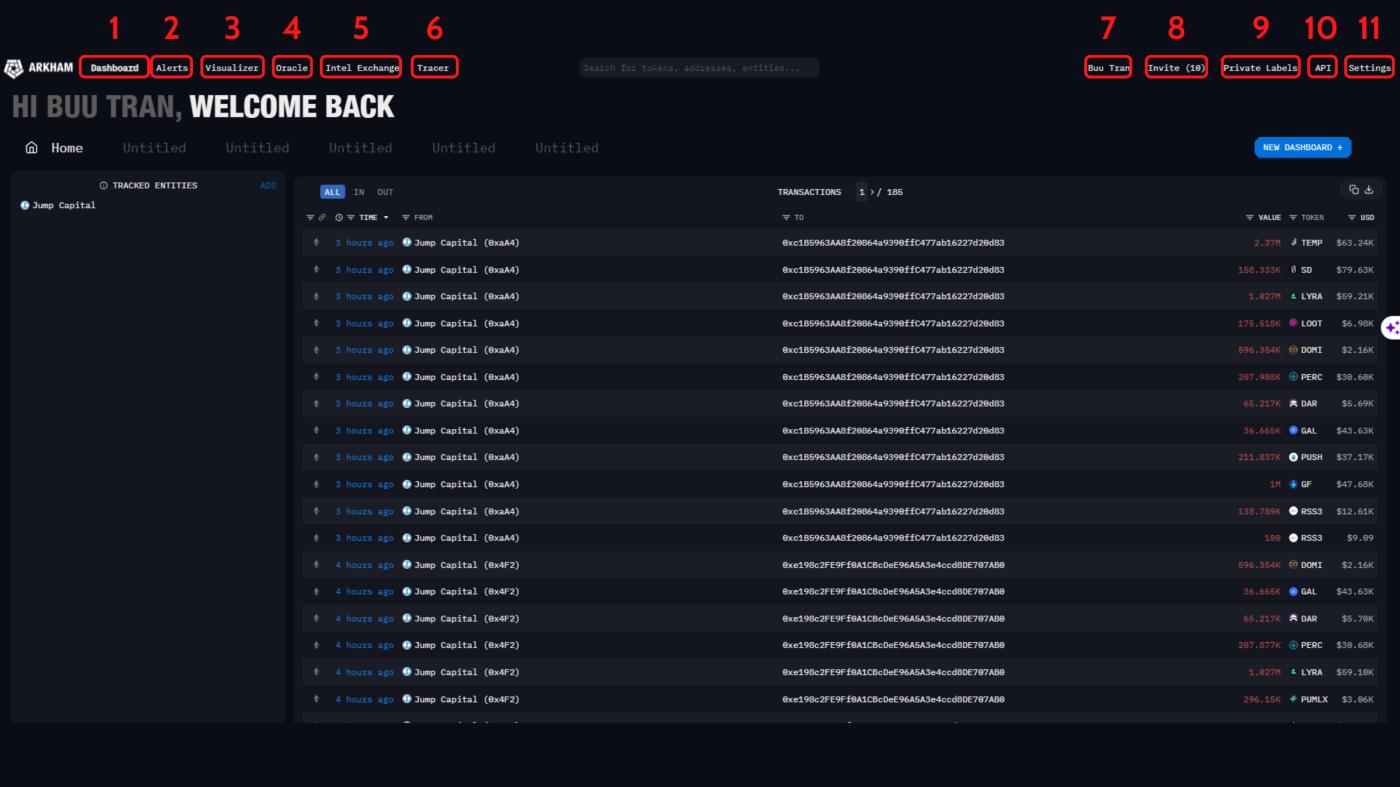Image resolution: width=1400 pixels, height=787 pixels.
Task: Select the ALL transactions filter
Action: (332, 192)
